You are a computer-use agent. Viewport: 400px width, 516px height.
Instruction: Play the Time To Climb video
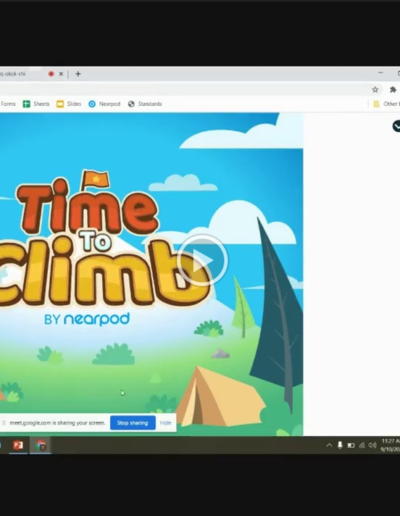pos(202,260)
